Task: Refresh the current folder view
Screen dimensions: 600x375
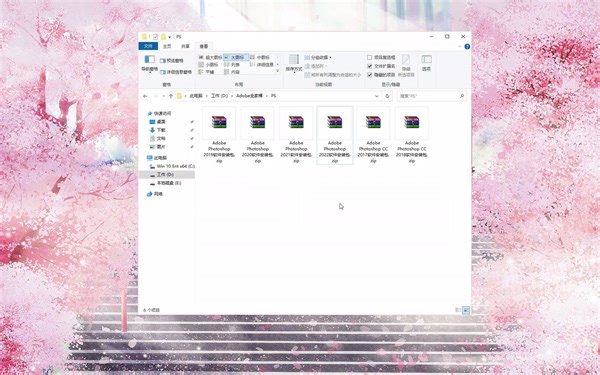Action: [387, 96]
